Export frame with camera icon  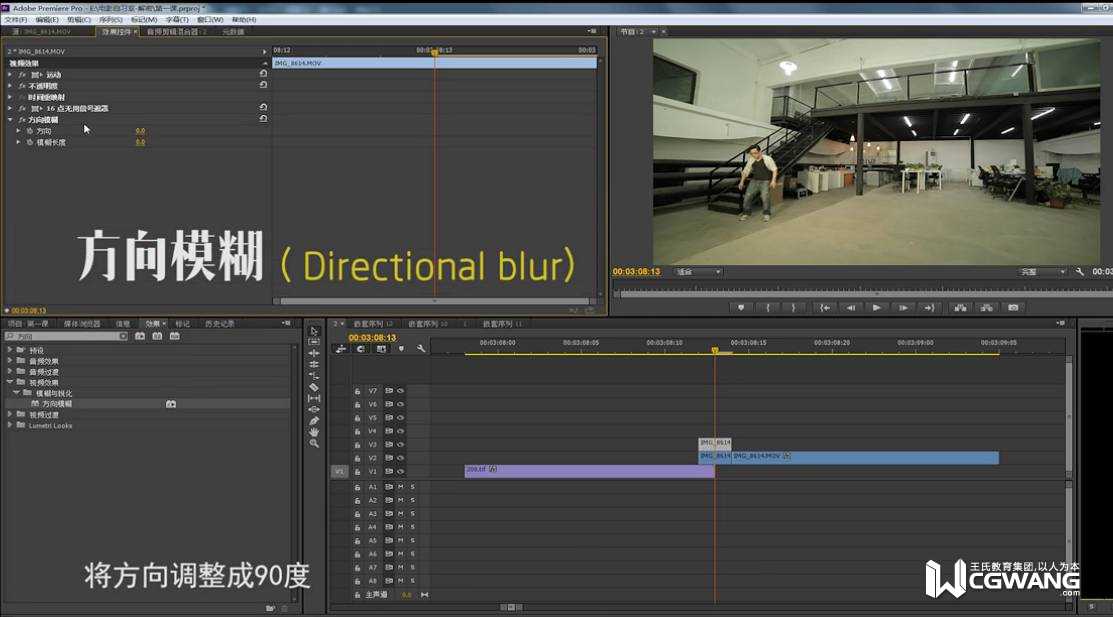pyautogui.click(x=1014, y=307)
